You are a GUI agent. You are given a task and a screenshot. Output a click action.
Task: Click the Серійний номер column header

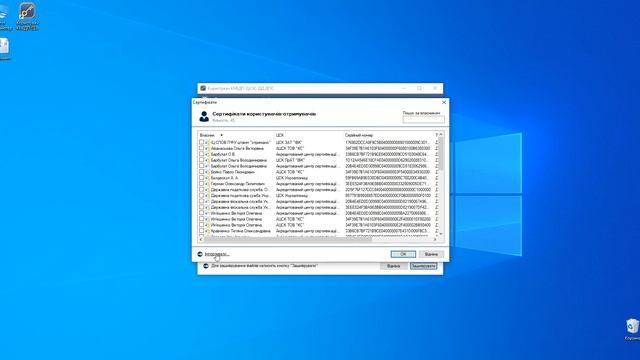coord(388,135)
